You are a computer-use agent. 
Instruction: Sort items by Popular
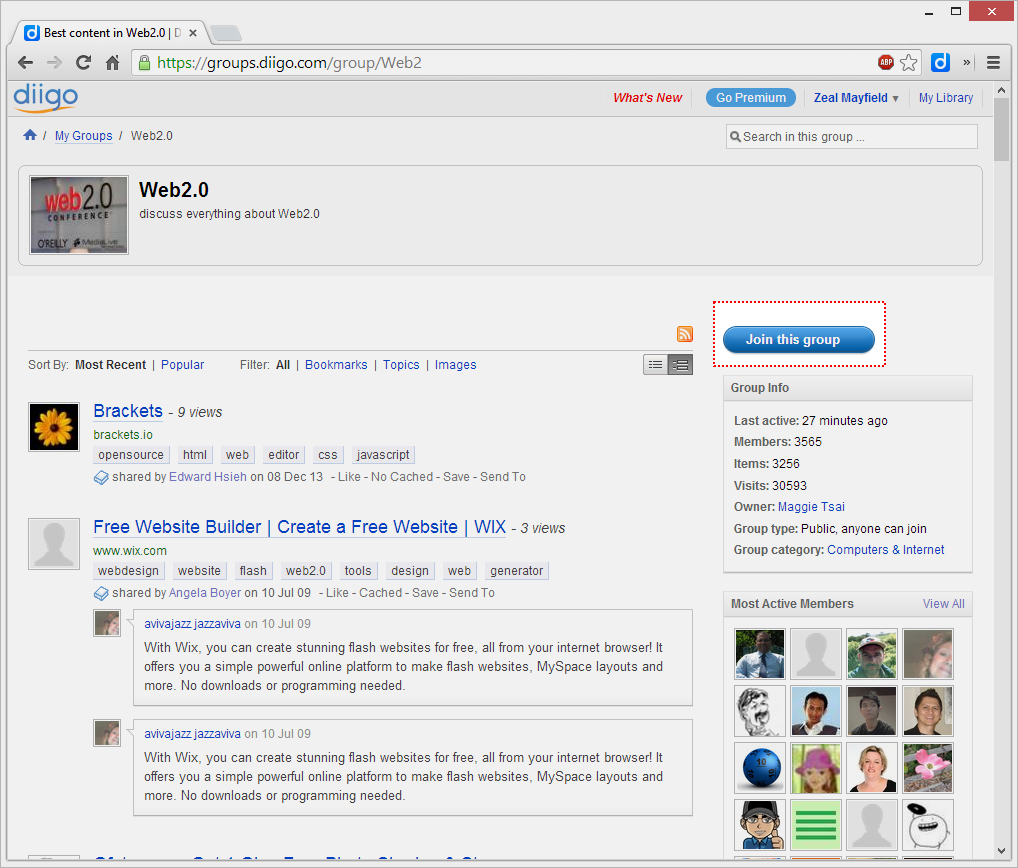[182, 365]
